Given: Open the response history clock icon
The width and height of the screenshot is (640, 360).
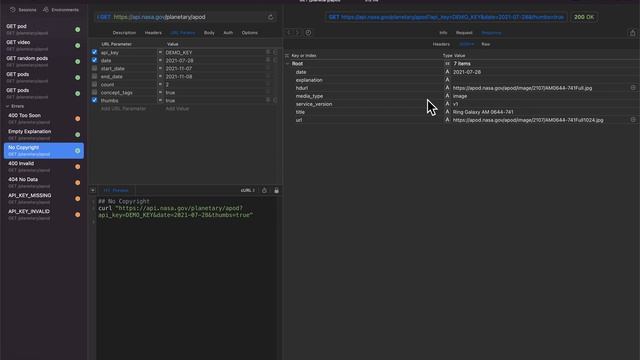Looking at the screenshot, I should click(x=308, y=33).
